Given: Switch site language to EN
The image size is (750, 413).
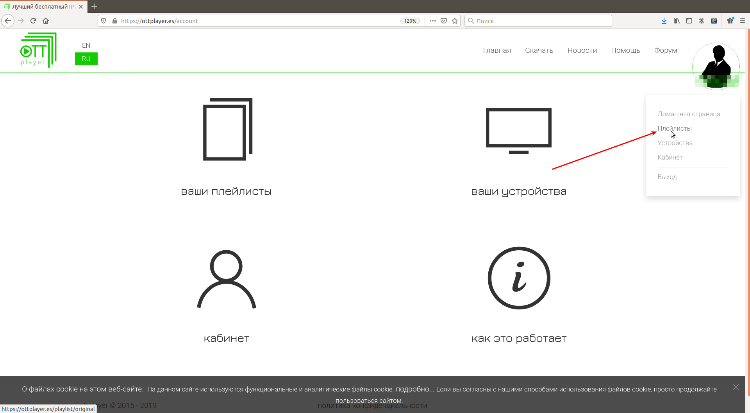Looking at the screenshot, I should 86,45.
